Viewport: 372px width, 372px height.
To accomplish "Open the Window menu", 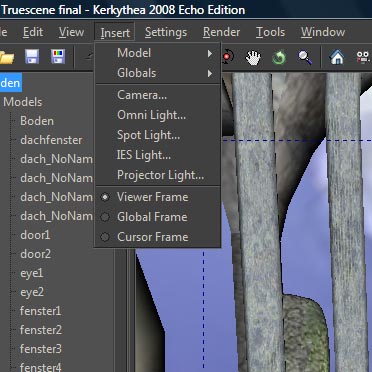I will [x=323, y=32].
